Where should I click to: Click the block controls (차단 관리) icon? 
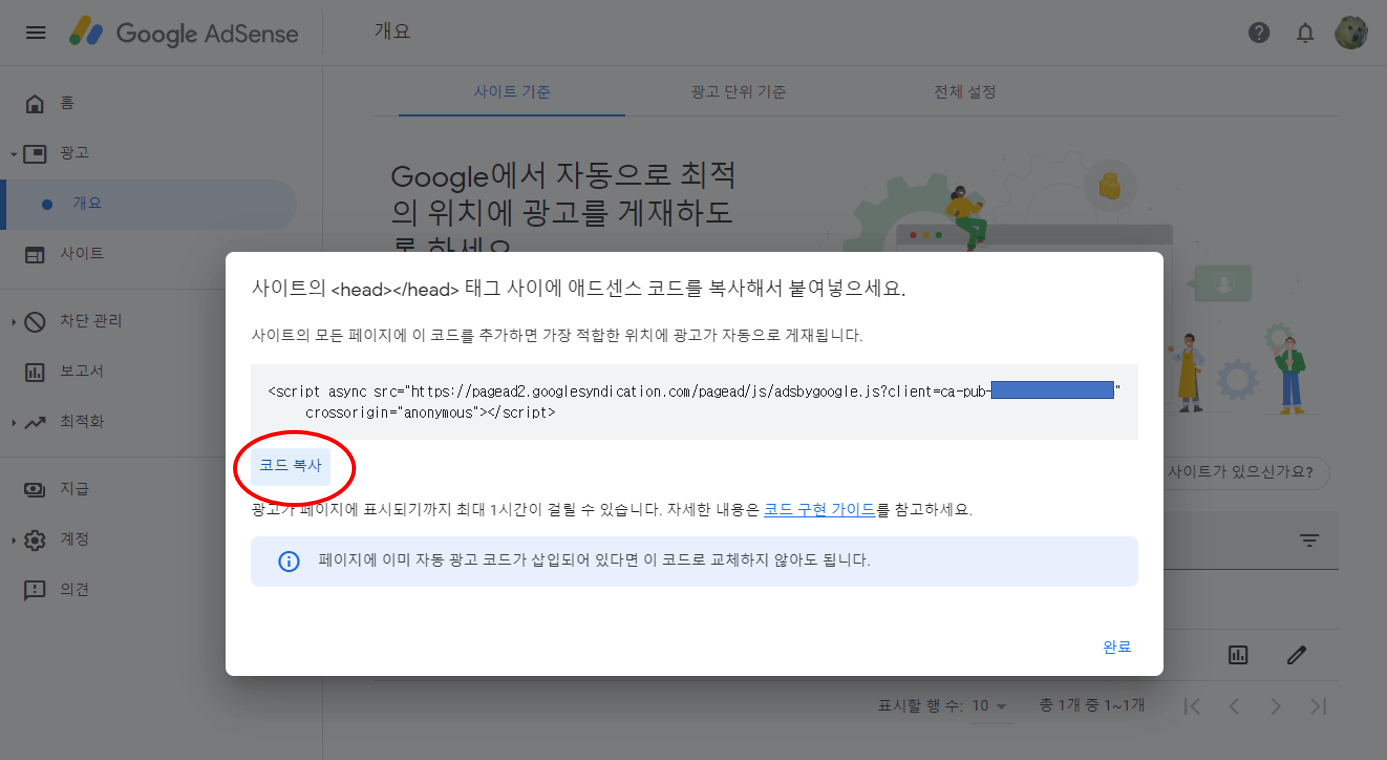35,321
